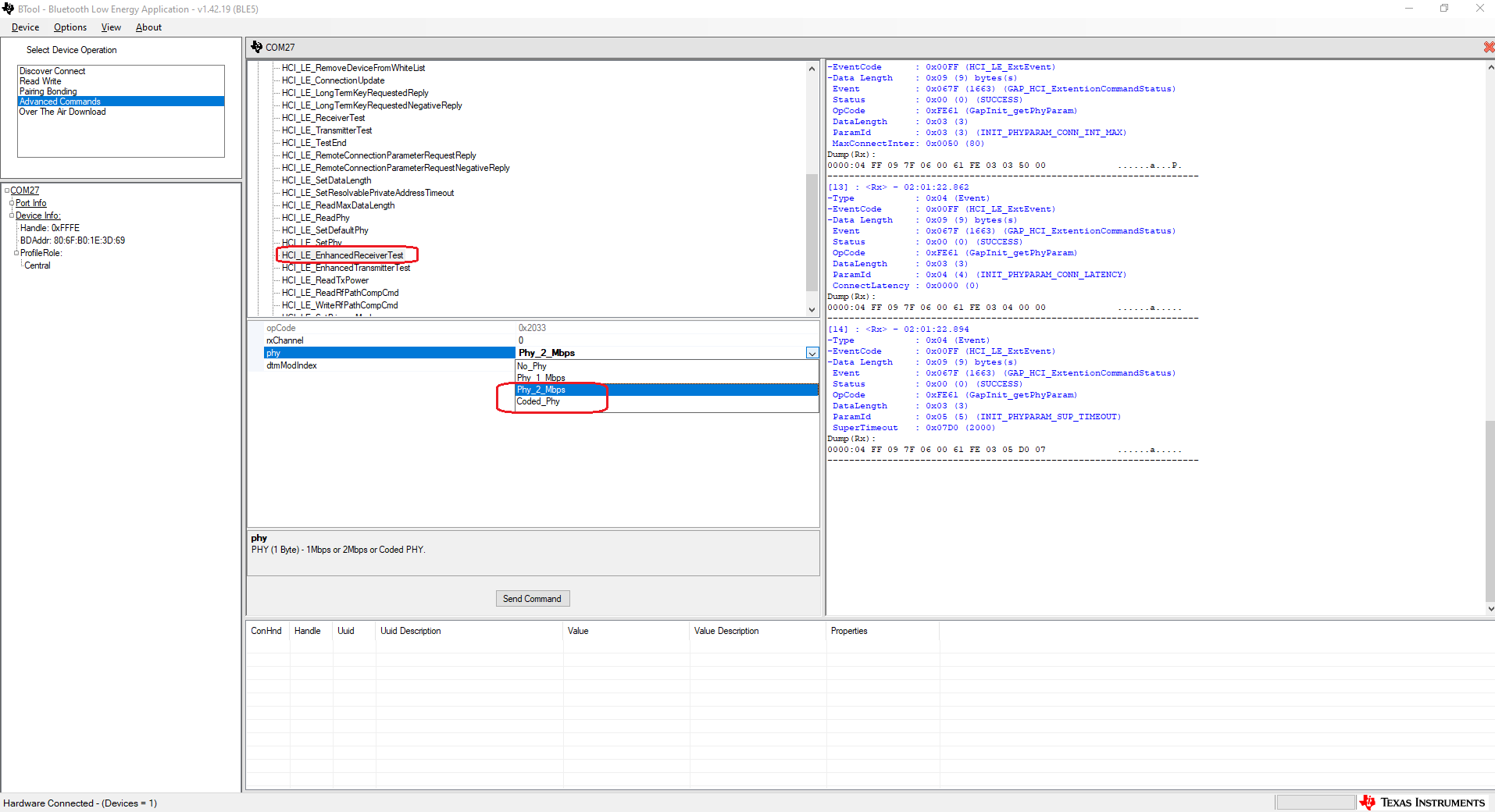This screenshot has width=1495, height=812.
Task: Select Coded_Phy from the phy list
Action: coord(537,401)
